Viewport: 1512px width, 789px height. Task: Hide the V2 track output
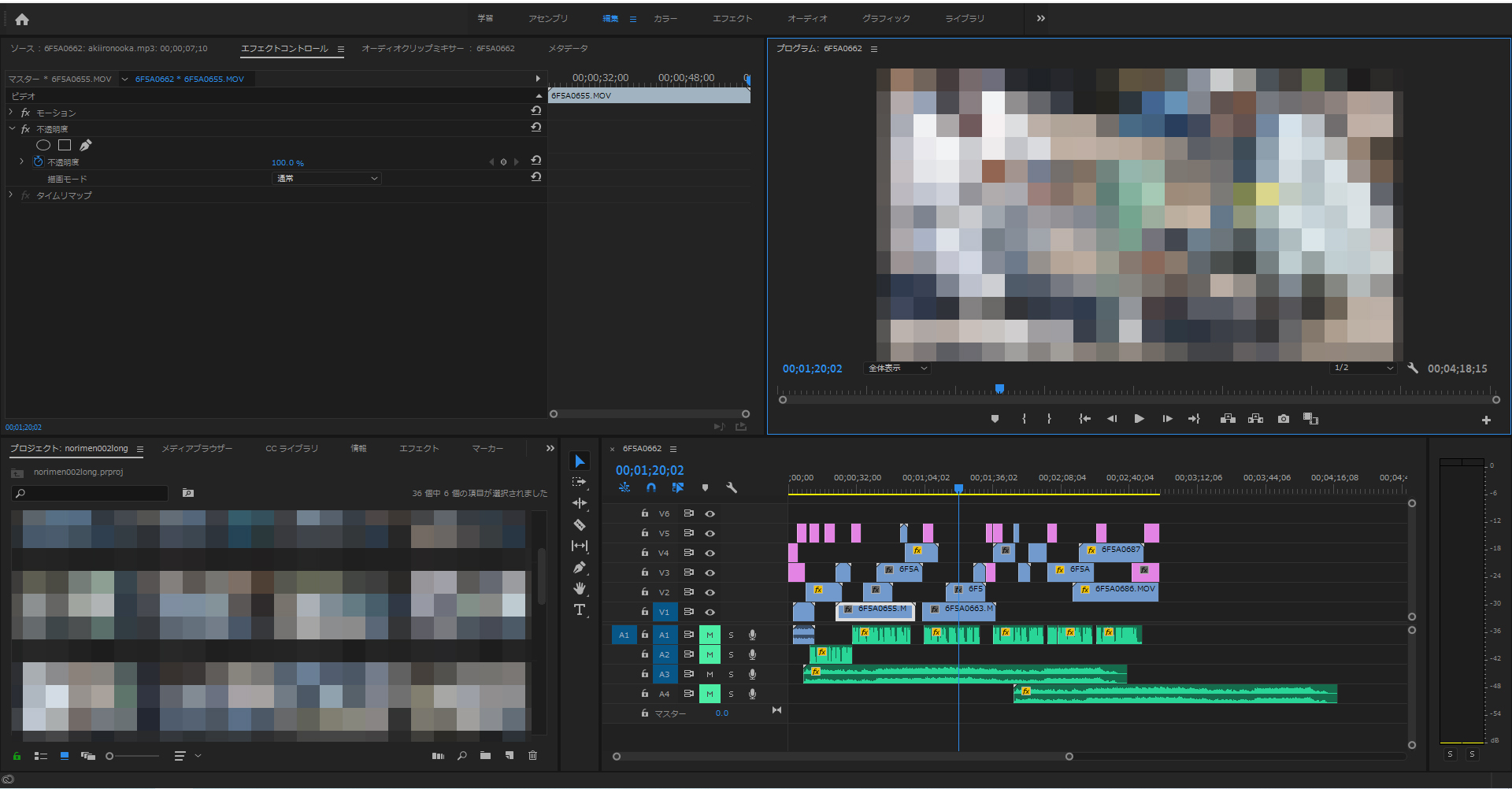click(x=710, y=592)
